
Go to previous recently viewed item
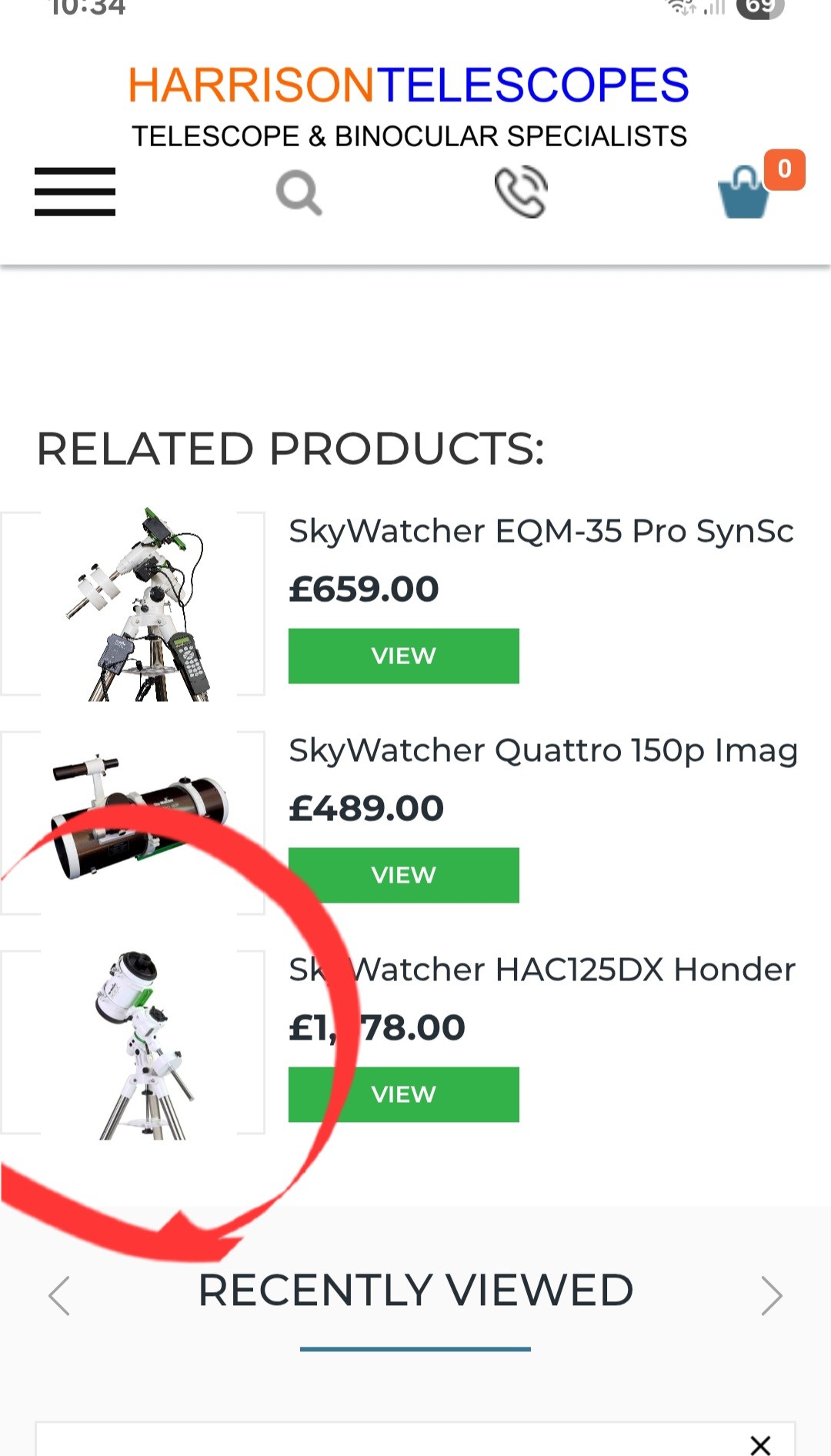tap(59, 1296)
